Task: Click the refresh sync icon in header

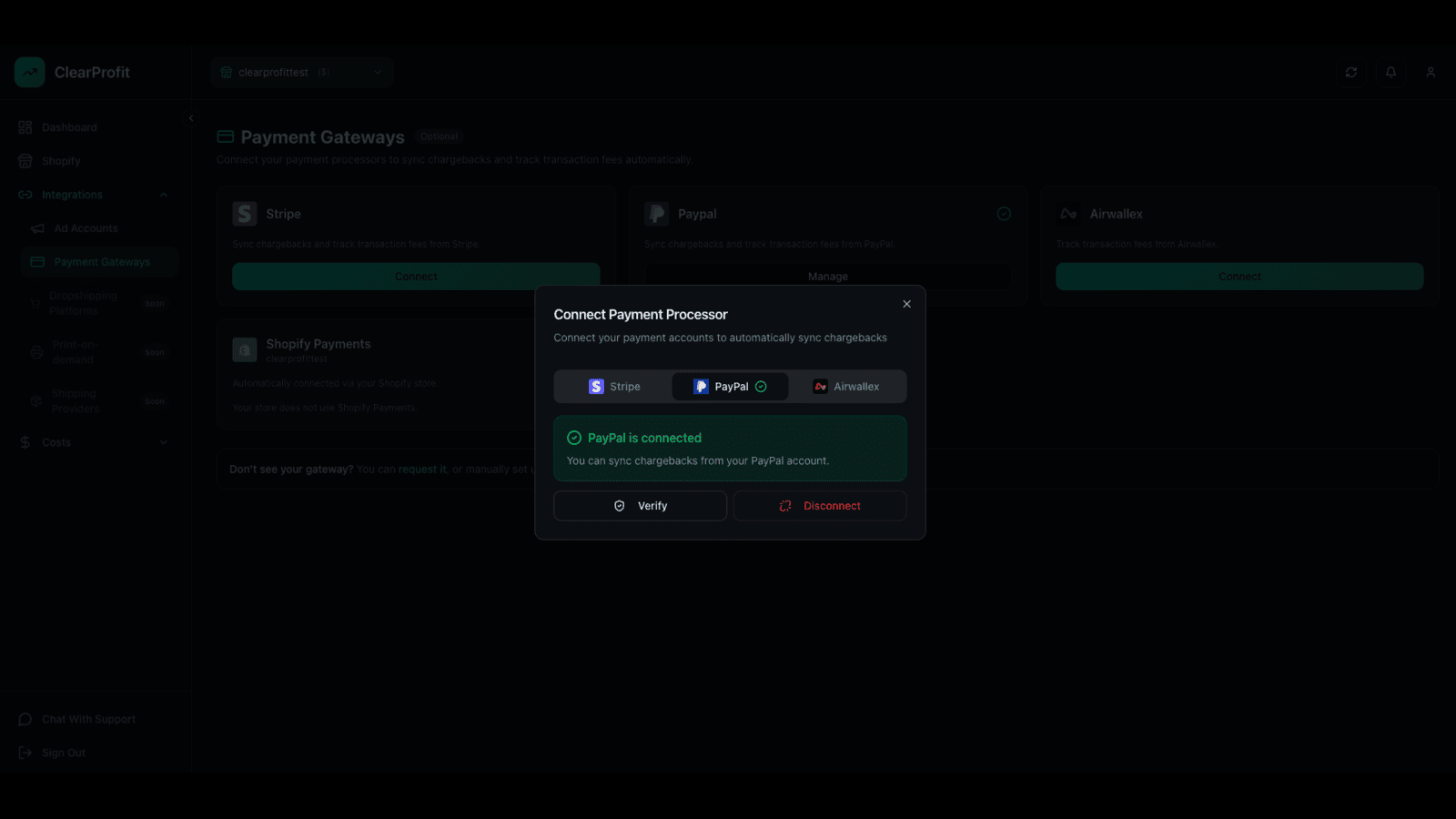Action: pos(1351,72)
